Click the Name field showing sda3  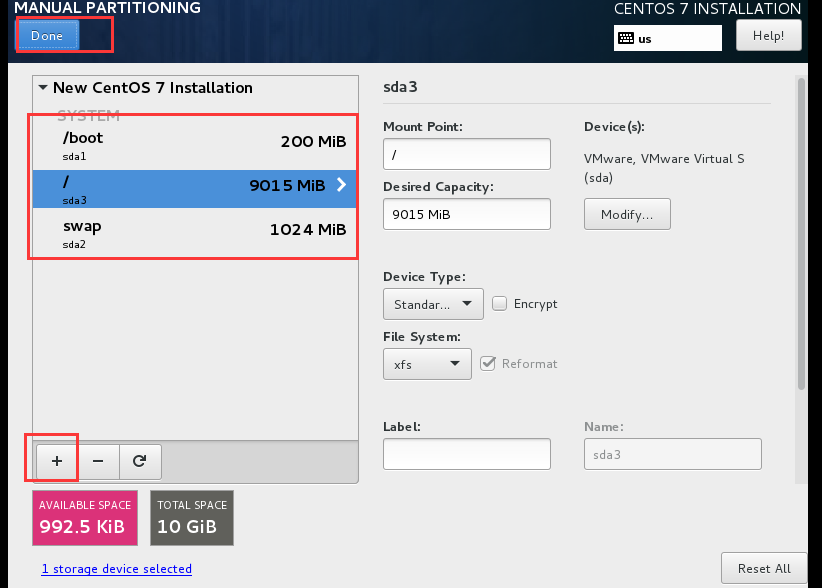[x=673, y=454]
